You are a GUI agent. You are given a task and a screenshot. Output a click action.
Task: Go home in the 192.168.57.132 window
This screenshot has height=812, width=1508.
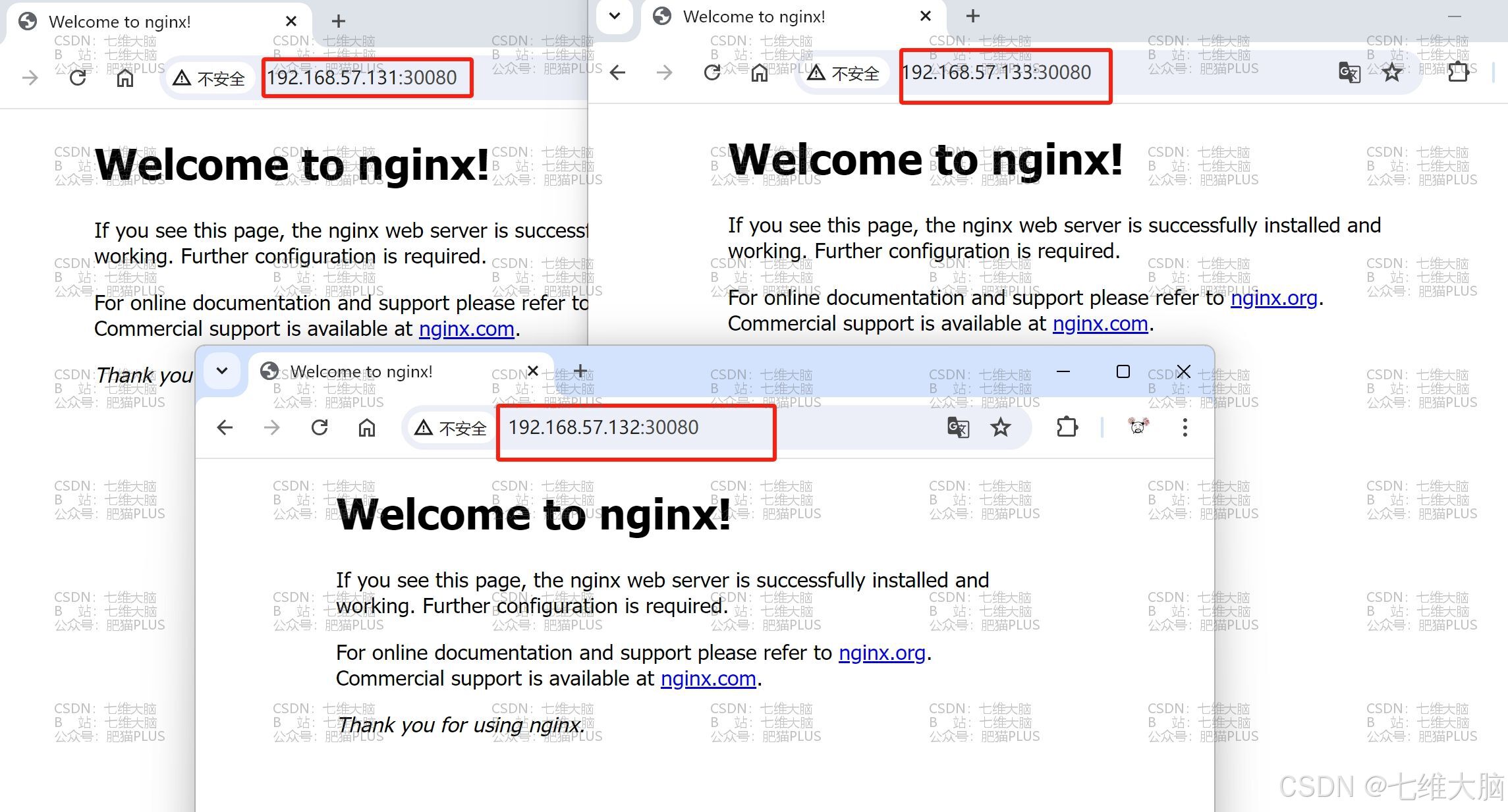[x=367, y=427]
